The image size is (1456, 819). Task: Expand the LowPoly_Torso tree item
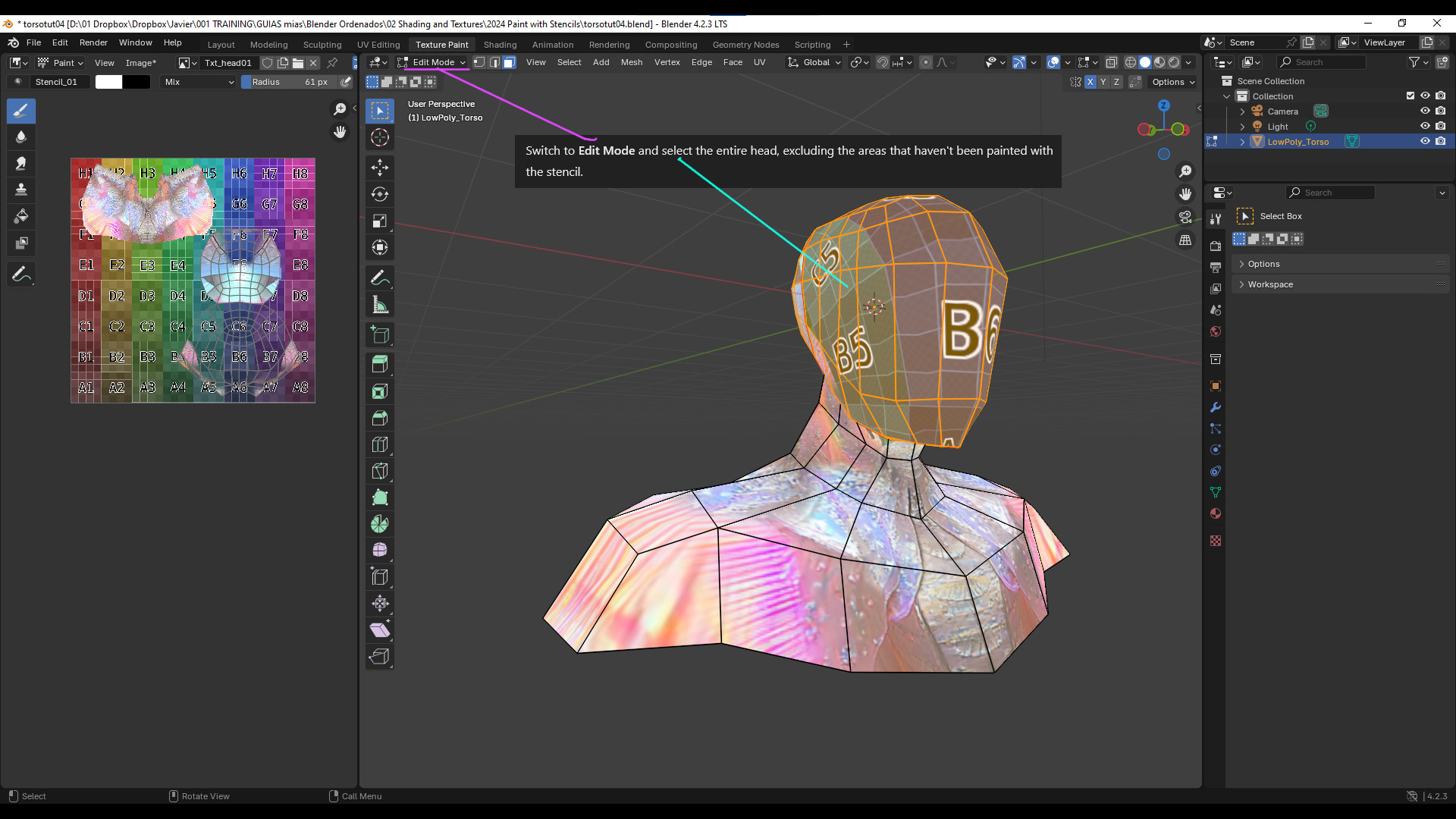coord(1242,142)
